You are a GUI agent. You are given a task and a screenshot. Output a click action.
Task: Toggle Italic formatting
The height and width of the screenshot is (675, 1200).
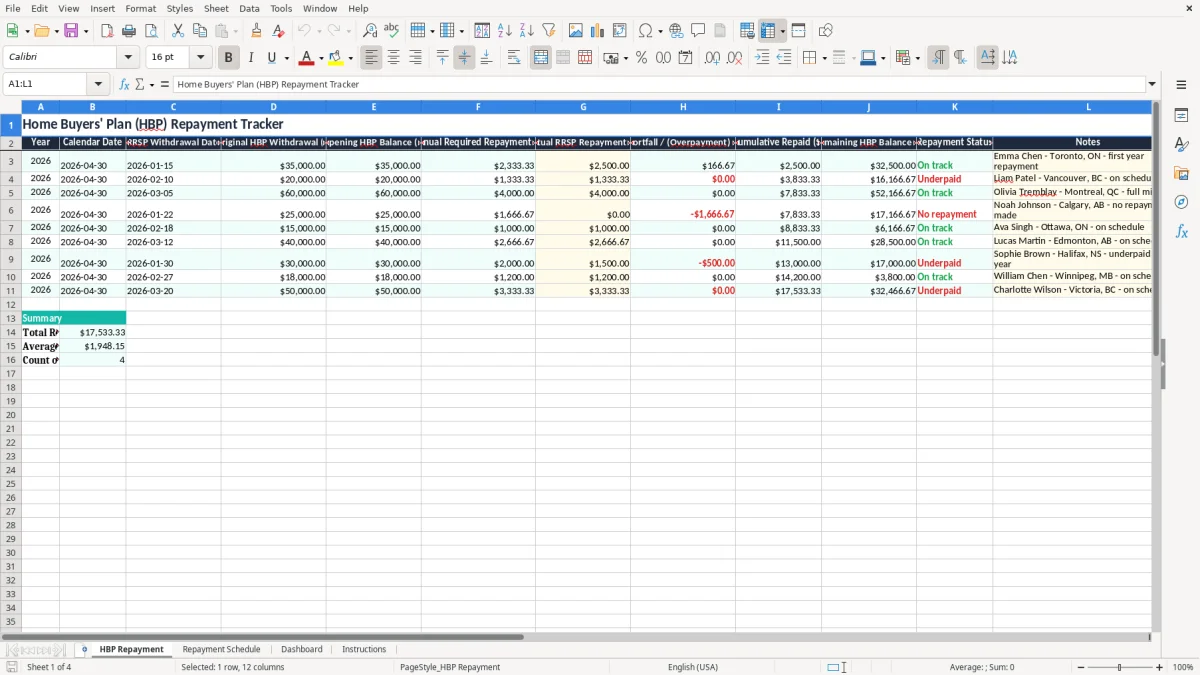pyautogui.click(x=251, y=58)
